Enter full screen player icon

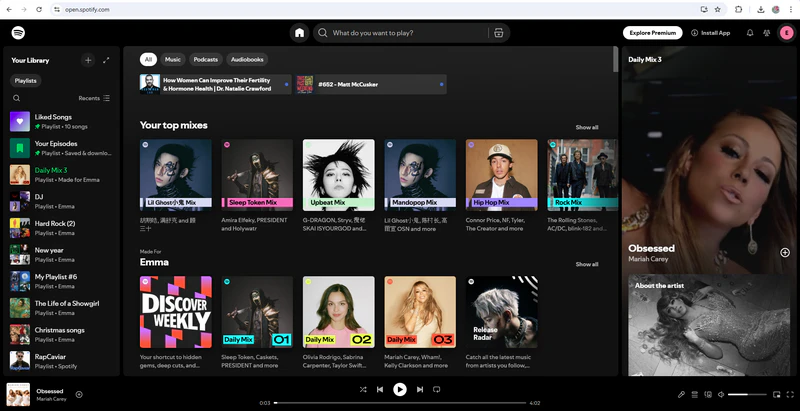coord(790,394)
